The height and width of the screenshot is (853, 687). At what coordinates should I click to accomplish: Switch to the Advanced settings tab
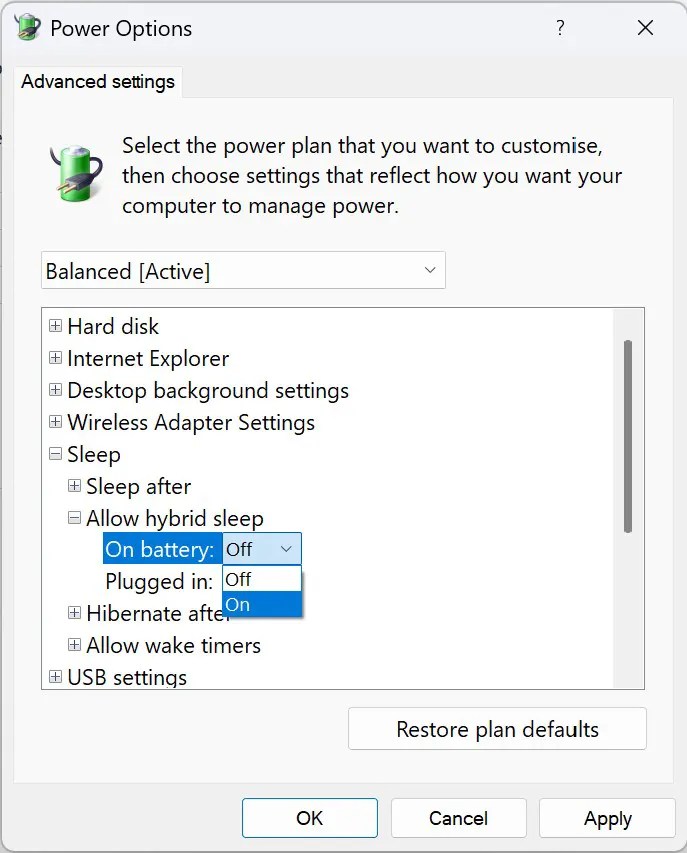coord(97,81)
